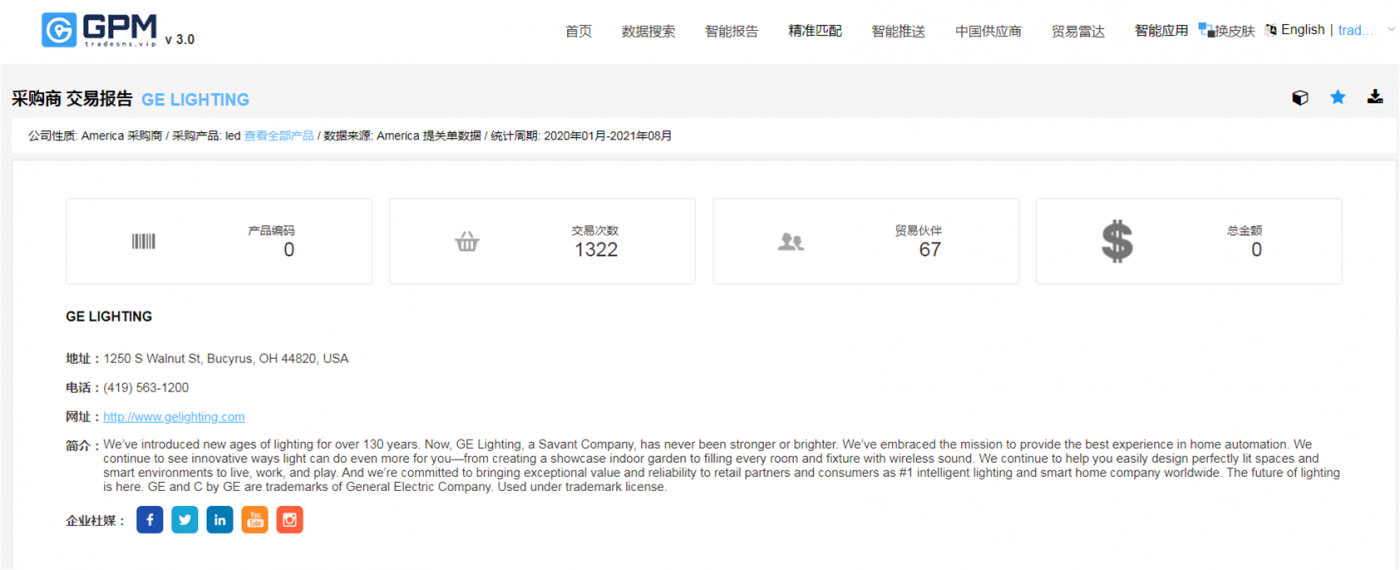Click the 总金额 0 card
The height and width of the screenshot is (570, 1400).
(1189, 241)
